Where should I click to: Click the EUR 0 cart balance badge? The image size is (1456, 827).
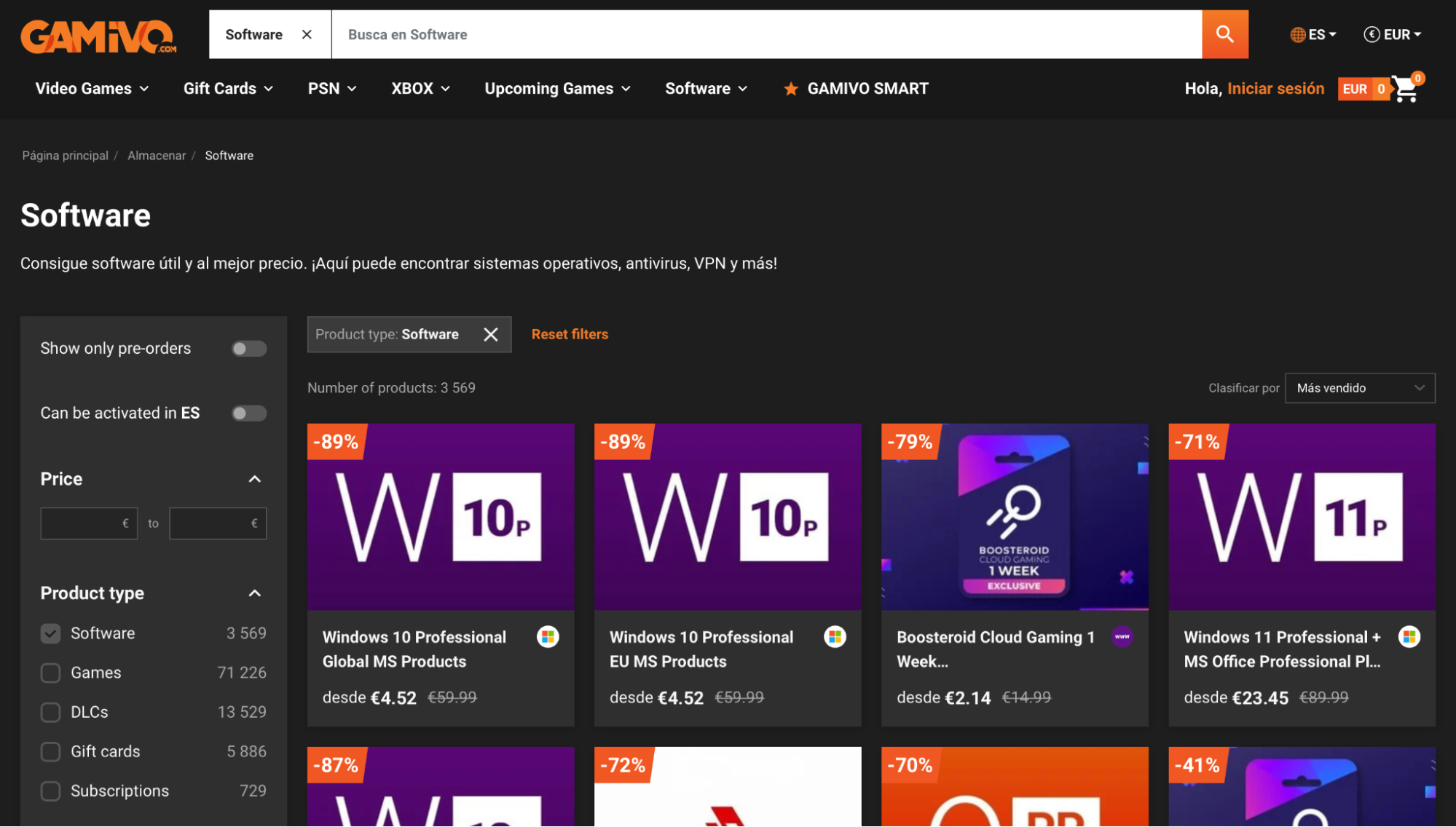click(1363, 89)
